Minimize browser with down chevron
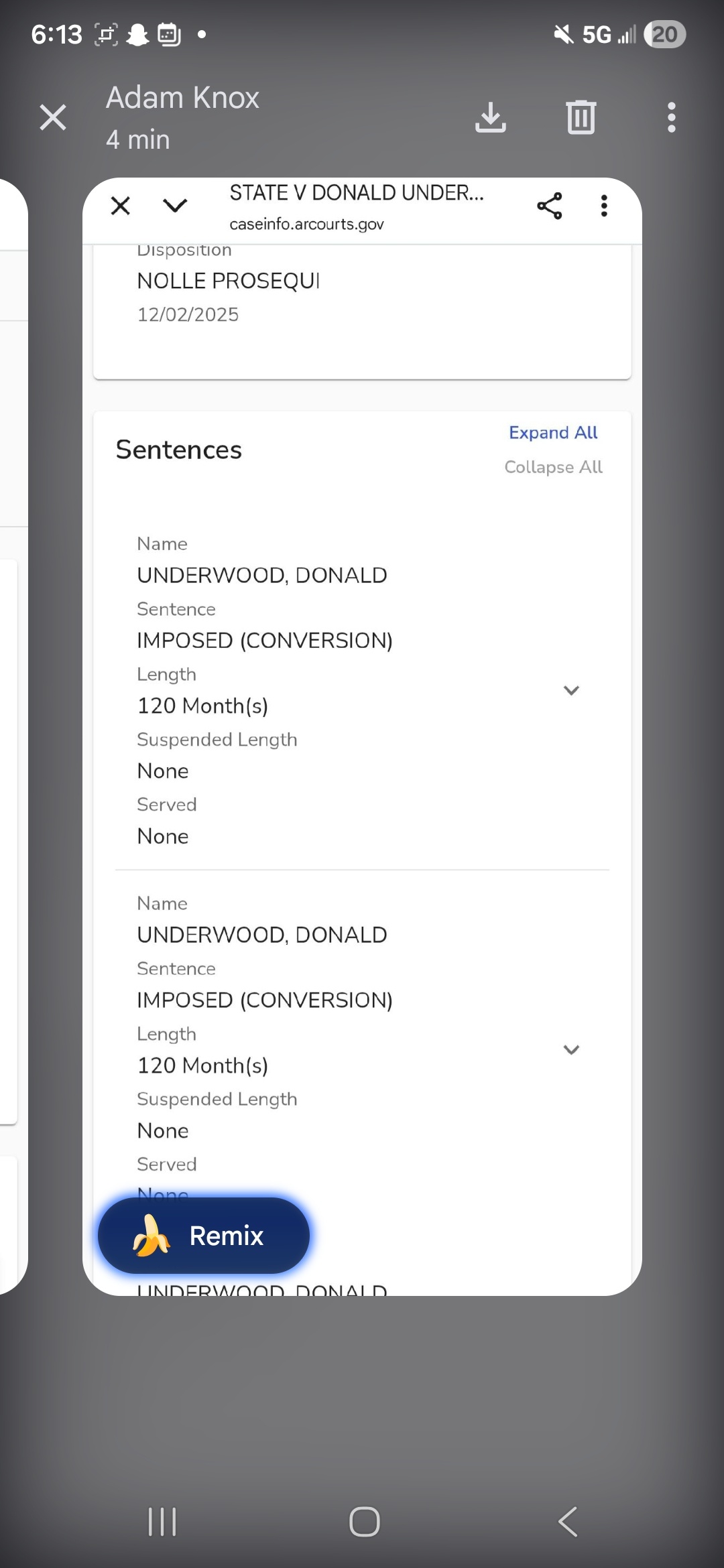 [175, 206]
